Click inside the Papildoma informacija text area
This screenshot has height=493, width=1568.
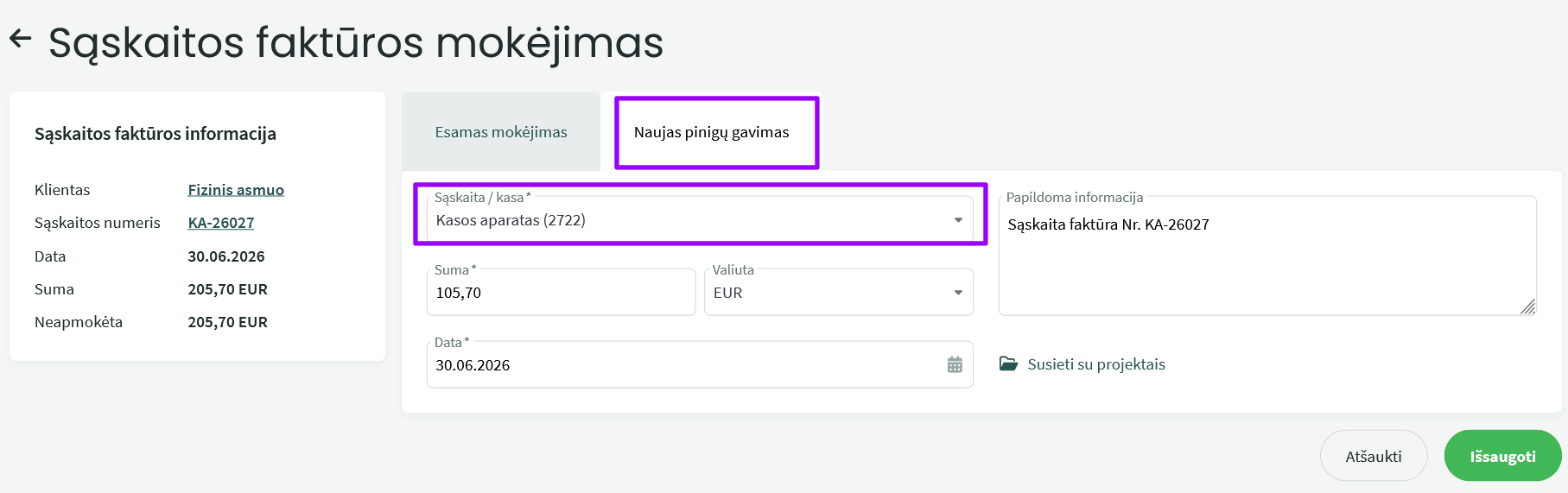click(1267, 256)
